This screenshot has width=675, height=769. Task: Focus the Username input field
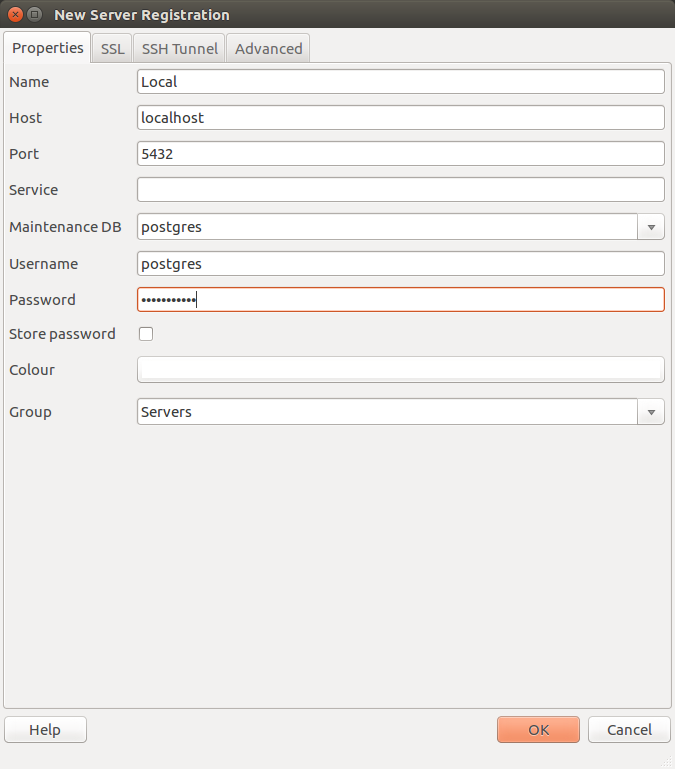tap(400, 264)
